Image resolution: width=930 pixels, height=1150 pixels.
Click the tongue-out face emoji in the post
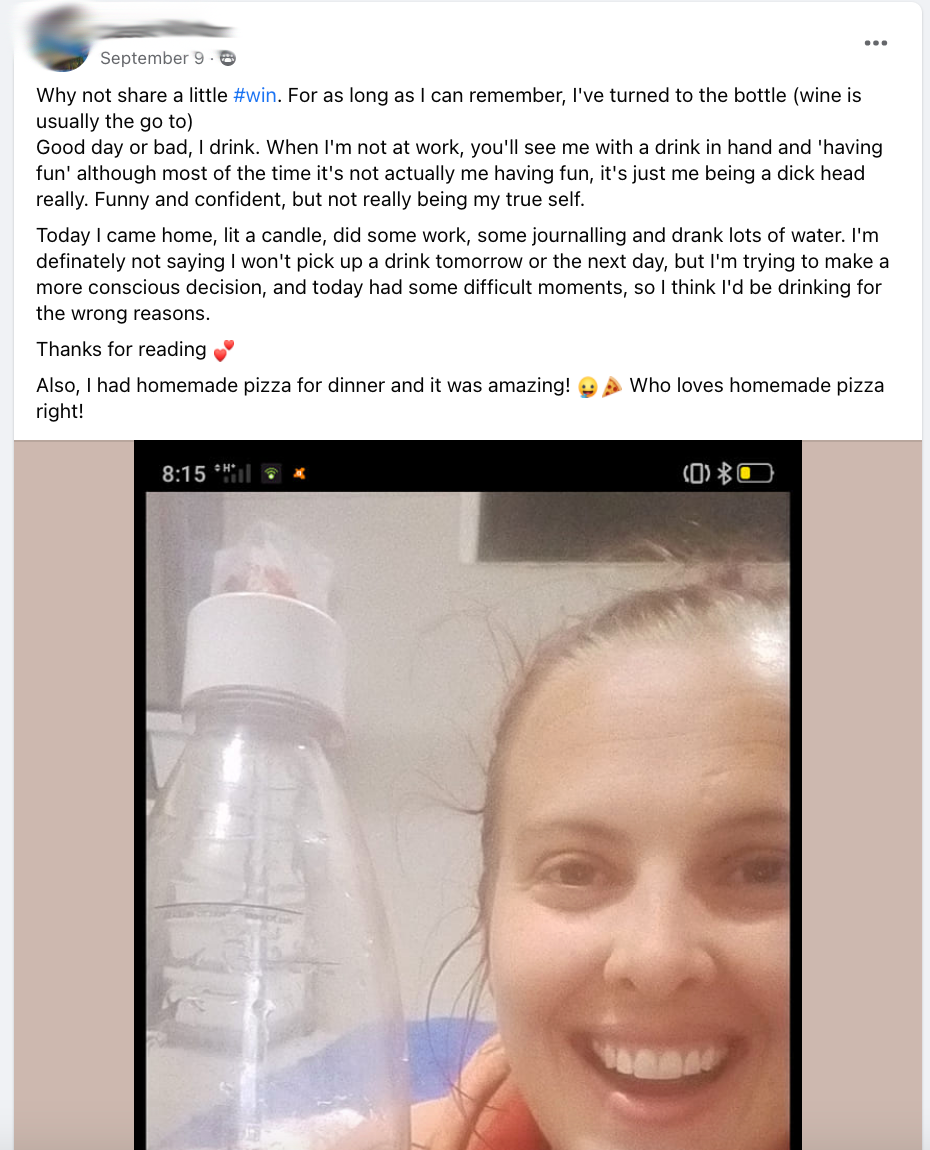pos(587,387)
